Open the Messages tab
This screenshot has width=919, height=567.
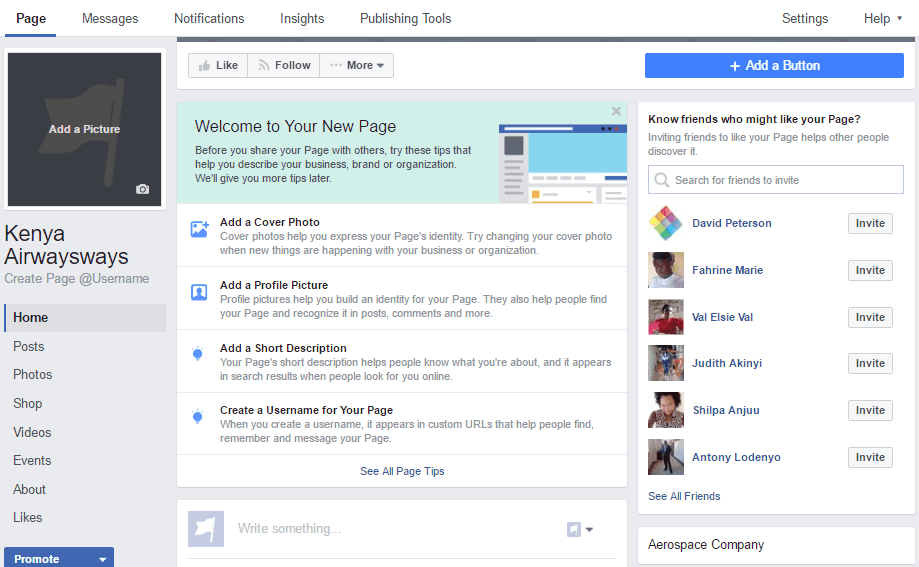click(110, 19)
